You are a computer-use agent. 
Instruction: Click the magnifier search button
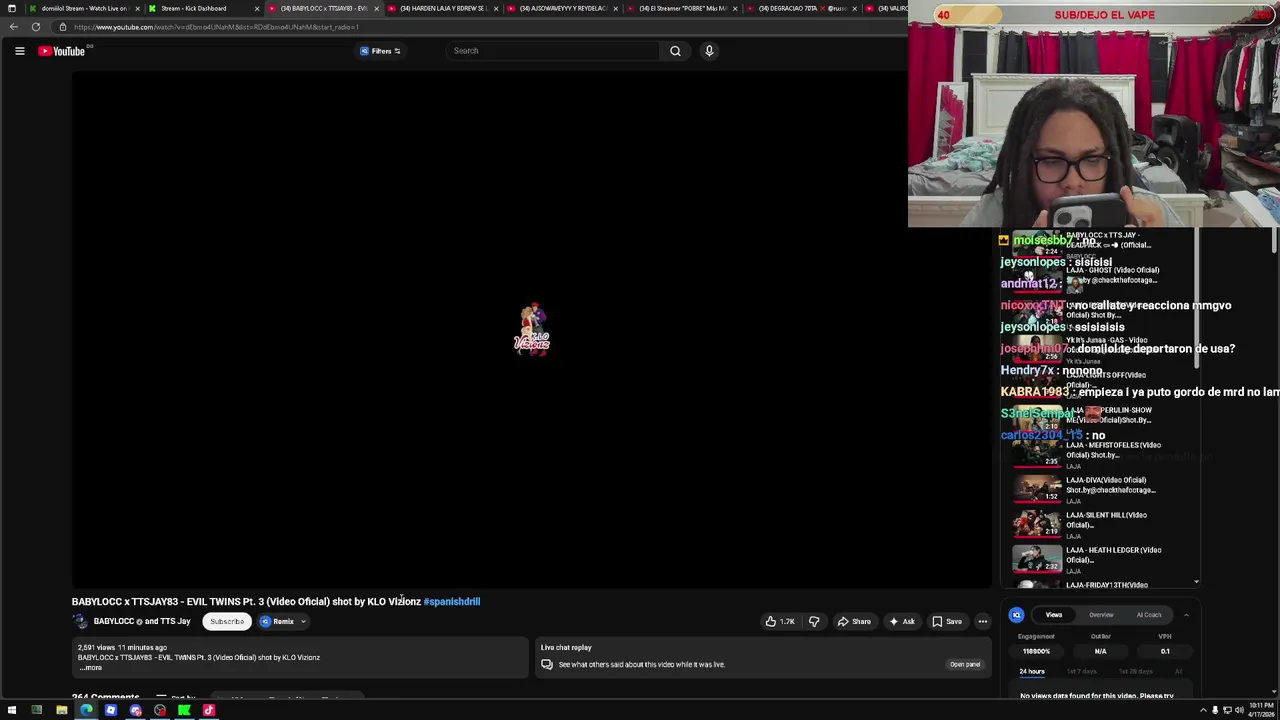(x=675, y=51)
